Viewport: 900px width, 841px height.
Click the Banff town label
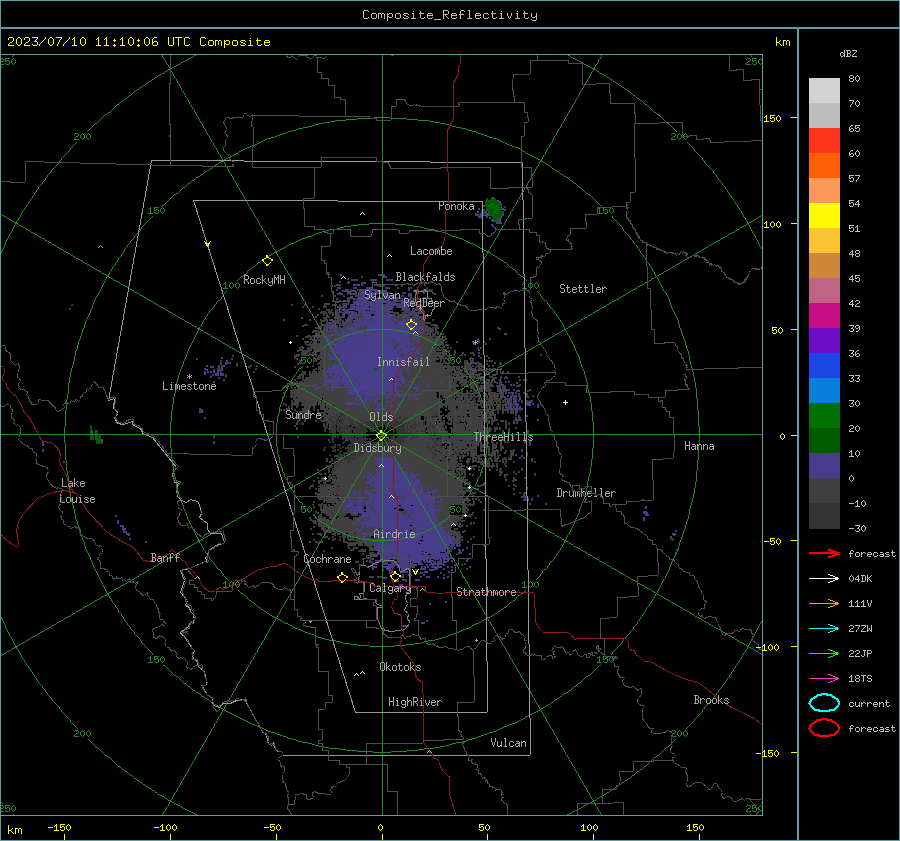point(165,557)
